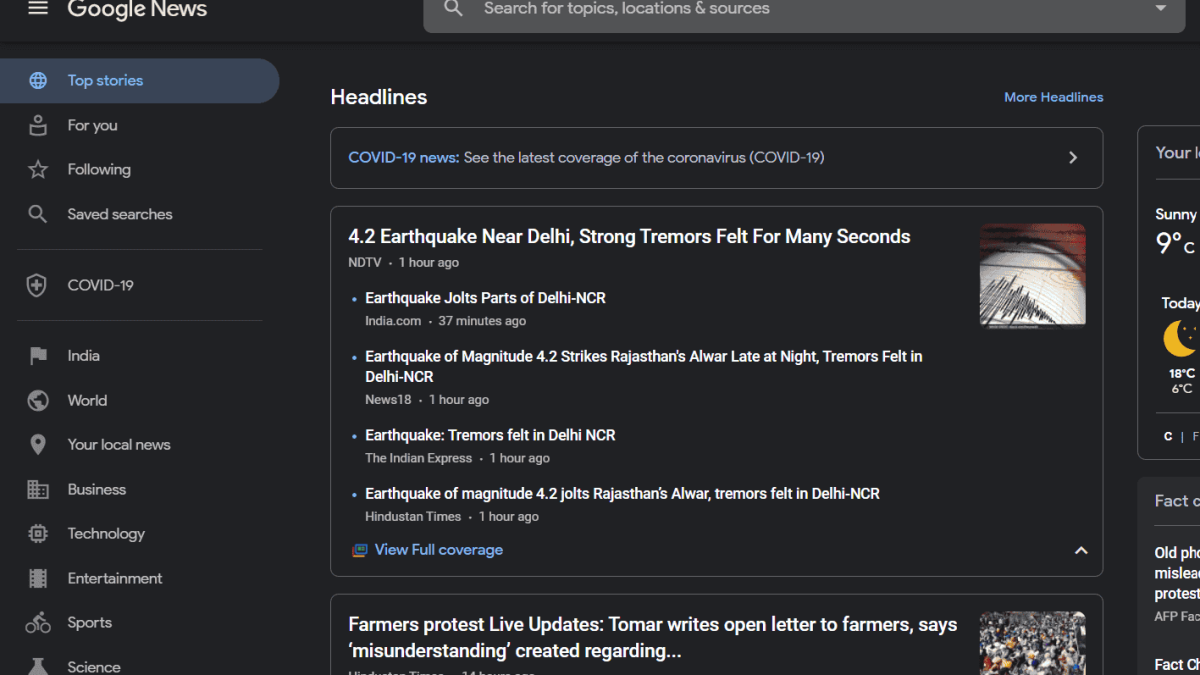Open 4.2 Earthquake Near Delhi headline
The width and height of the screenshot is (1200, 675).
tap(629, 237)
